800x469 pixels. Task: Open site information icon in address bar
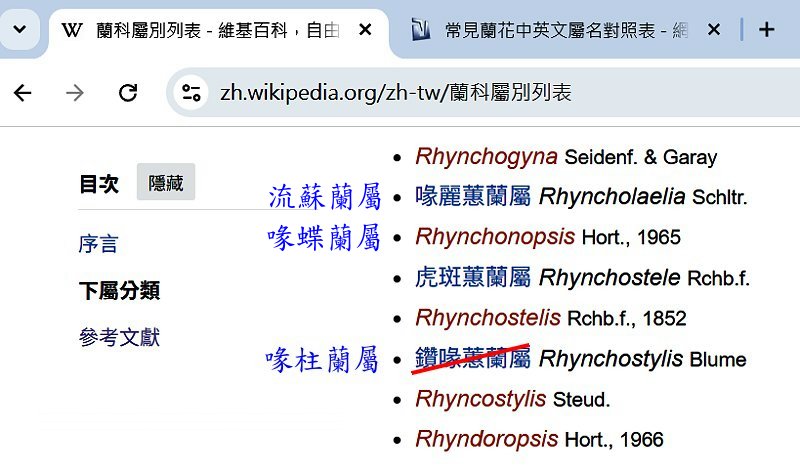click(190, 93)
